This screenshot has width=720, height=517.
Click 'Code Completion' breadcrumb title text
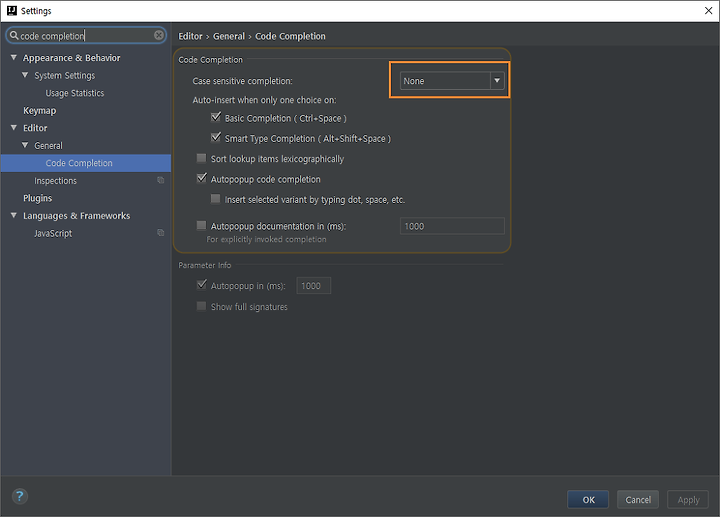(x=290, y=36)
